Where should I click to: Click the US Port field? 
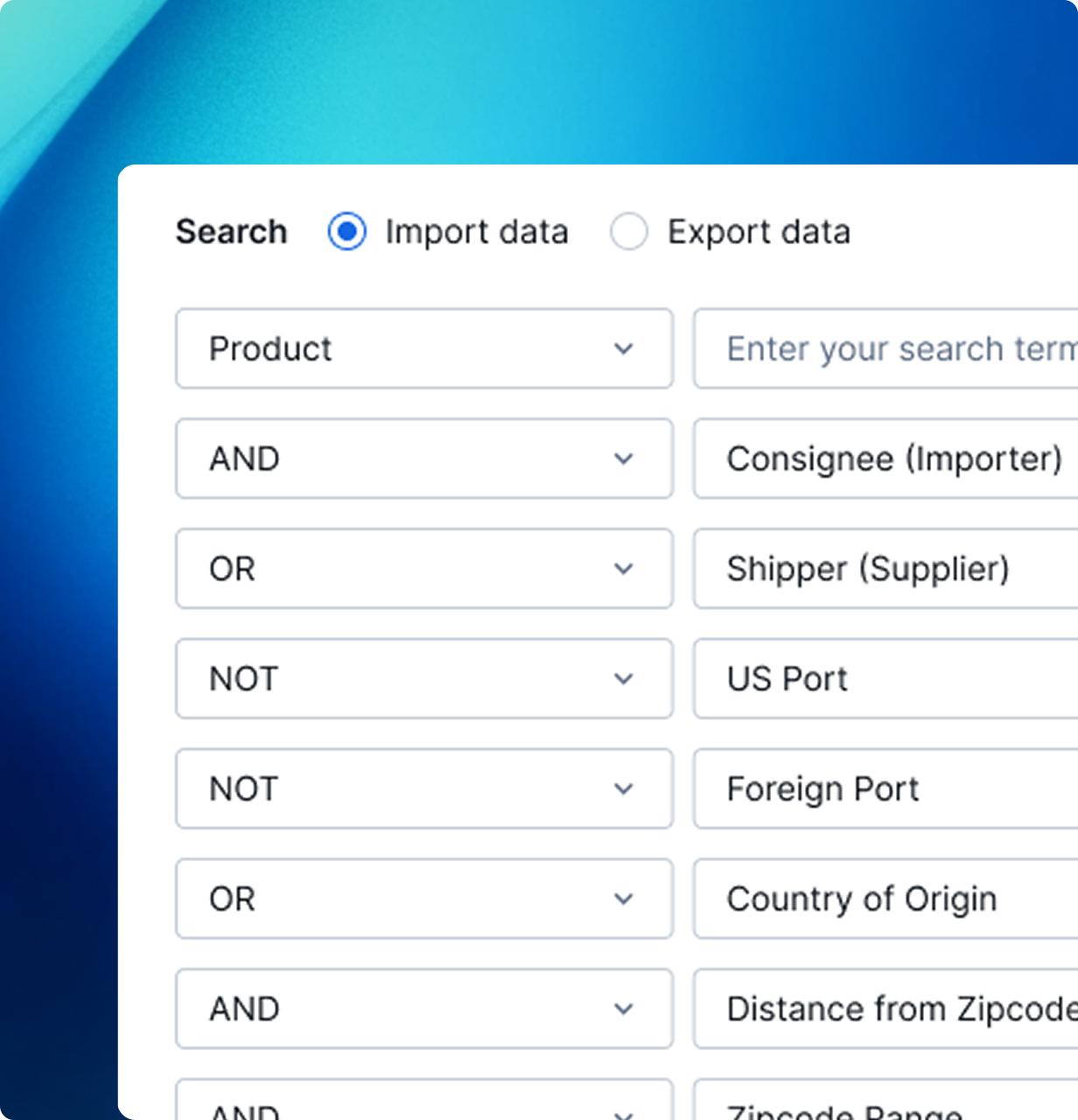[x=886, y=679]
